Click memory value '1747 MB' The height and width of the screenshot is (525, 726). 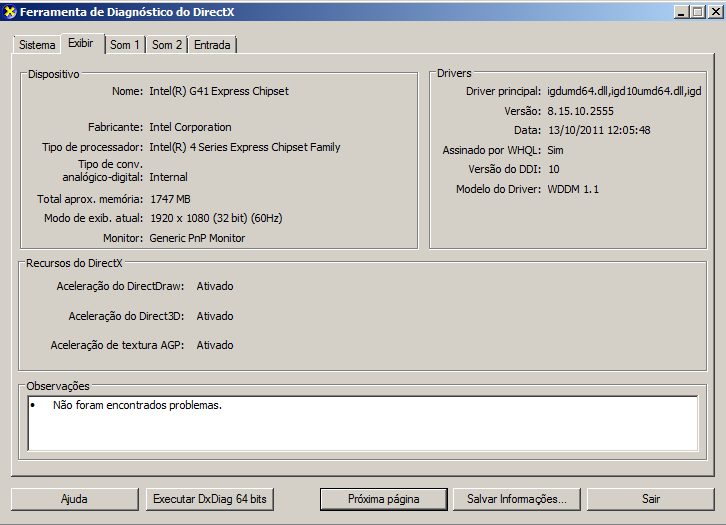coord(170,199)
